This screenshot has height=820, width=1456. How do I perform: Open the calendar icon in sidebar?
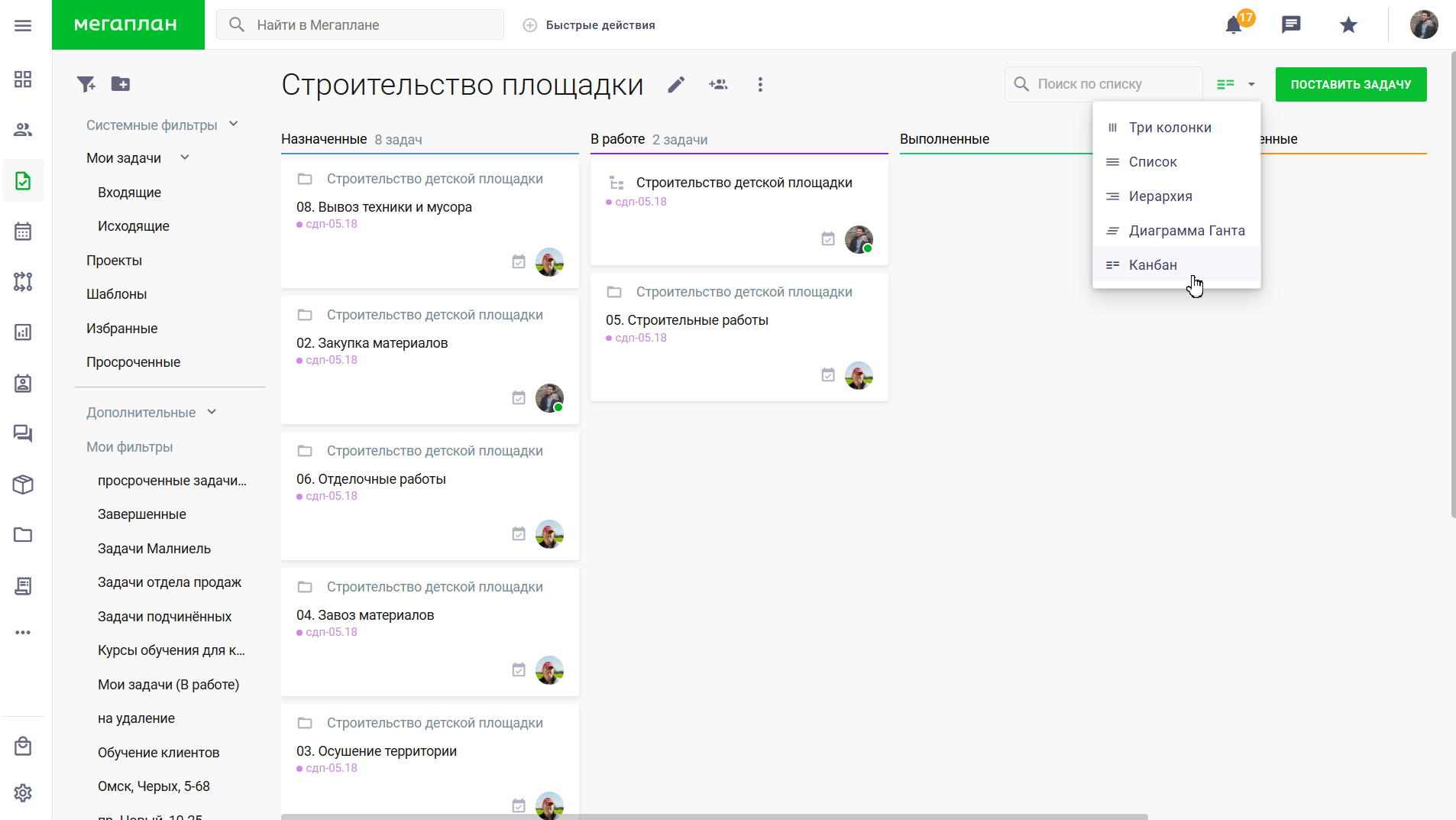(23, 232)
